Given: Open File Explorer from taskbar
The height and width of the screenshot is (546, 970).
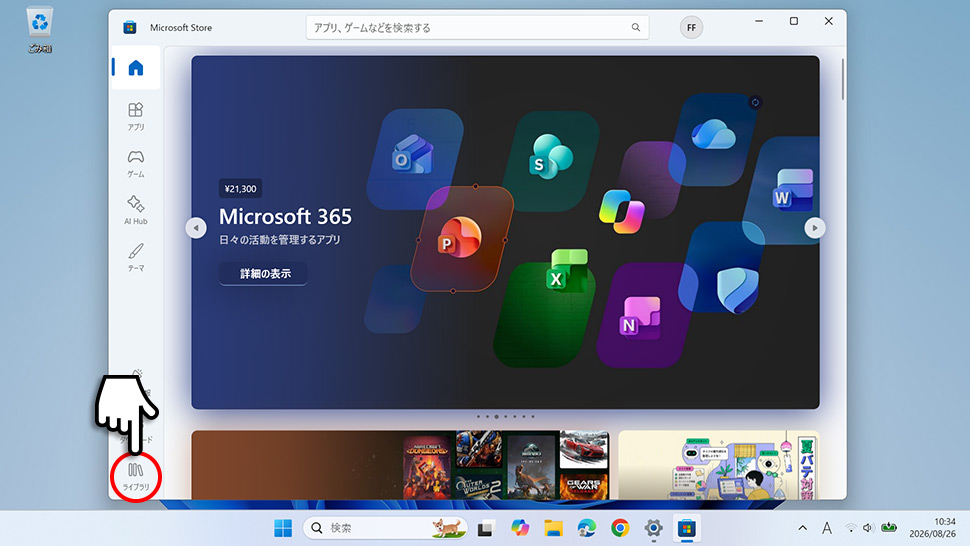Looking at the screenshot, I should [x=553, y=528].
